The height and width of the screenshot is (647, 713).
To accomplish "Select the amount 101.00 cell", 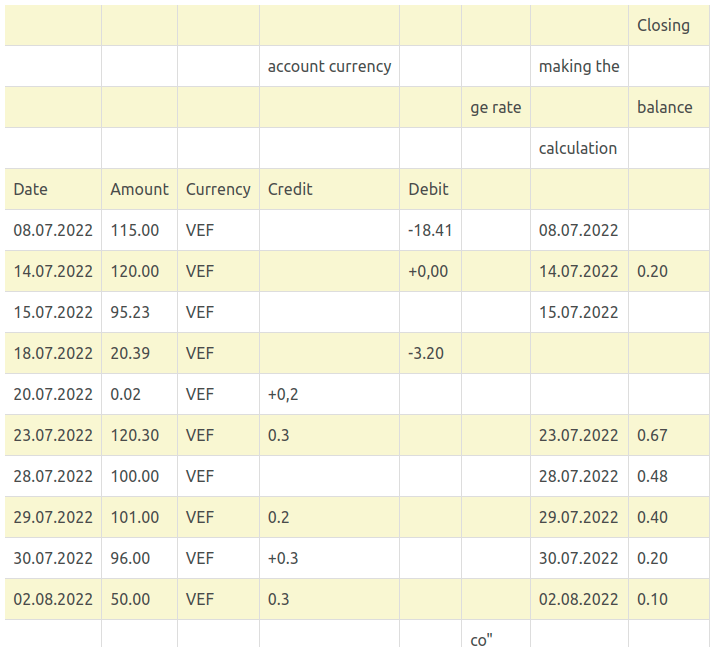I will point(135,517).
